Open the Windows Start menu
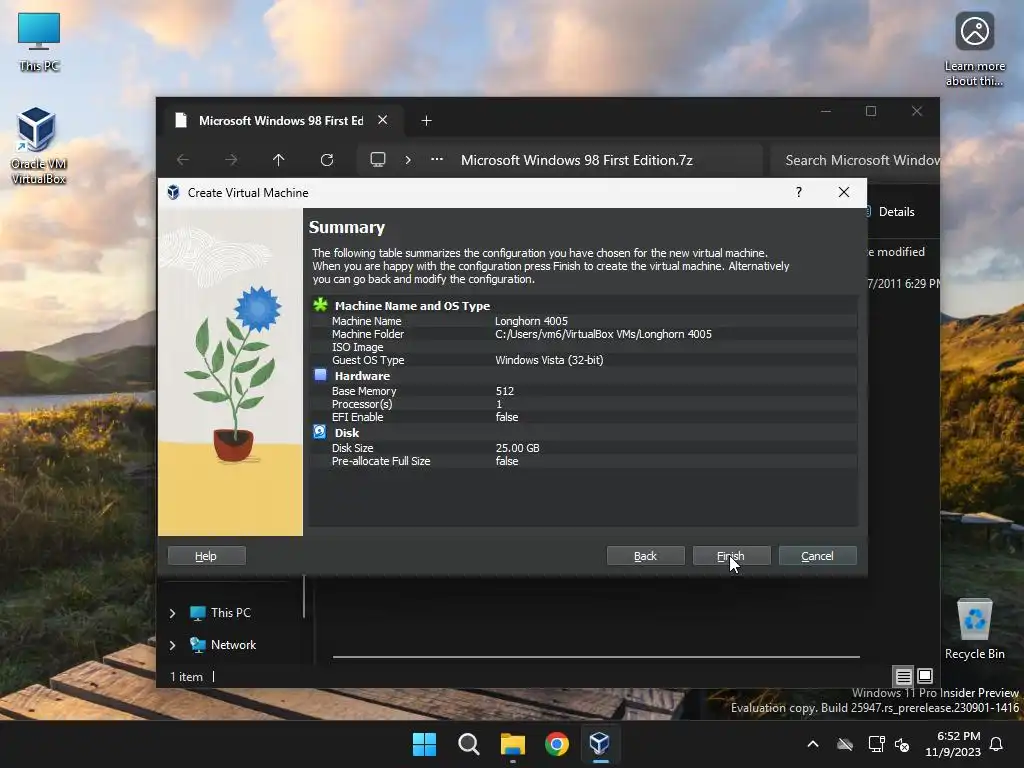The image size is (1024, 768). pos(424,744)
